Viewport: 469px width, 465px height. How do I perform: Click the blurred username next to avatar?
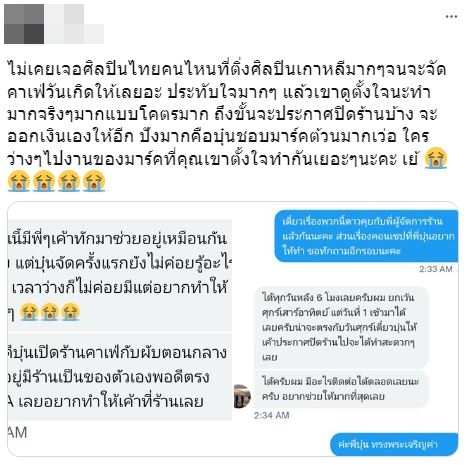point(74,24)
